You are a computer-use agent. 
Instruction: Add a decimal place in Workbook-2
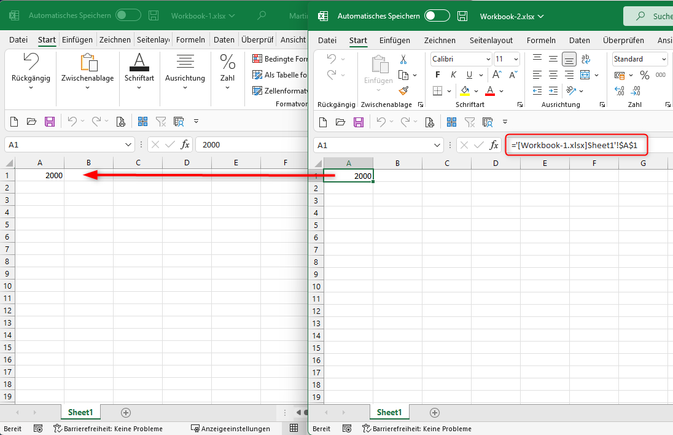(x=619, y=91)
